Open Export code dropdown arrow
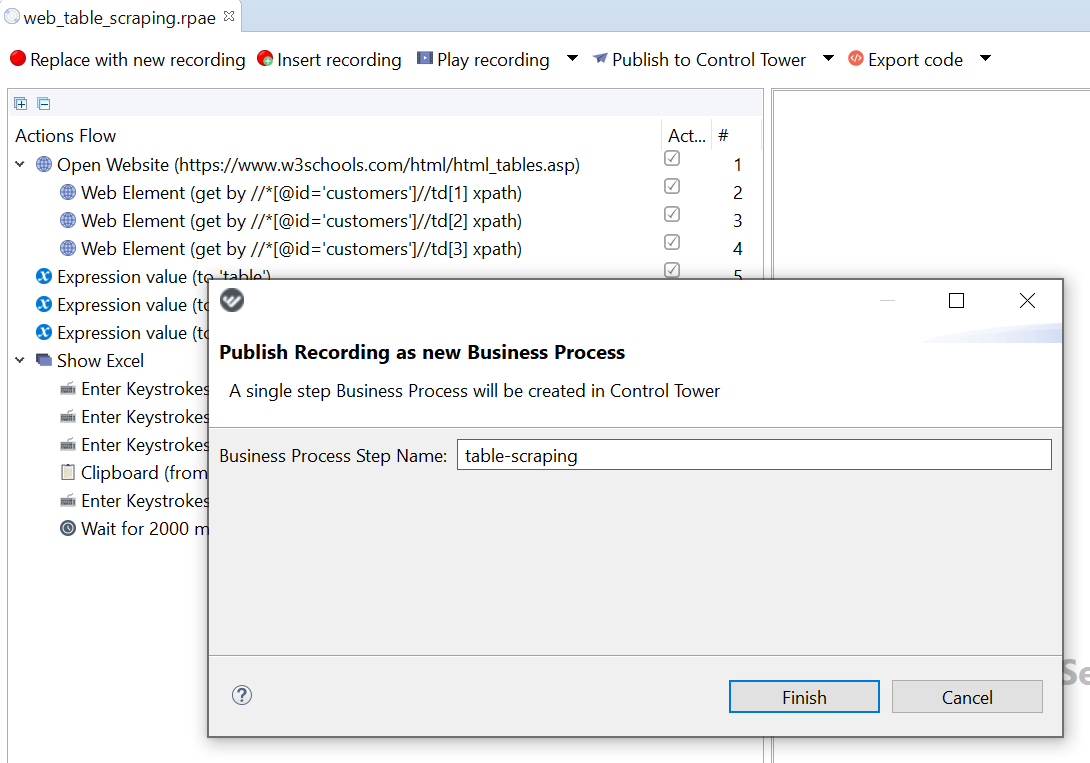Viewport: 1090px width, 763px height. pyautogui.click(x=985, y=58)
